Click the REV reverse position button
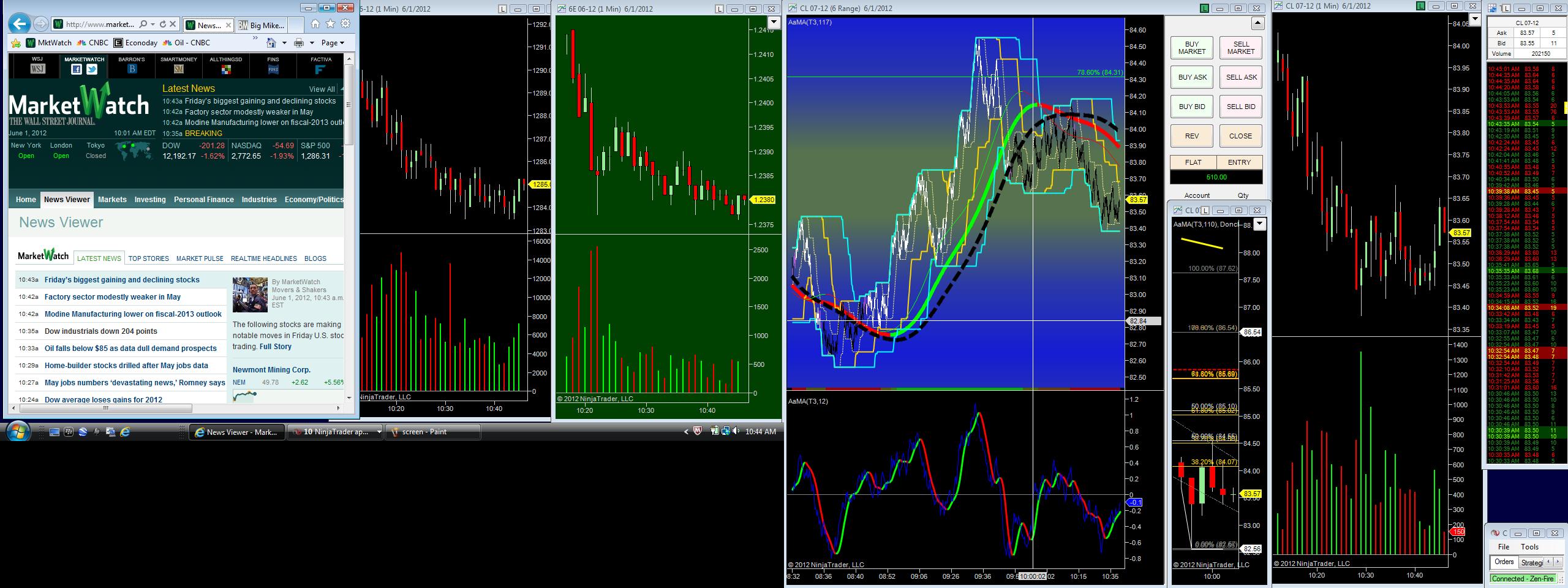The image size is (1568, 588). 1192,136
